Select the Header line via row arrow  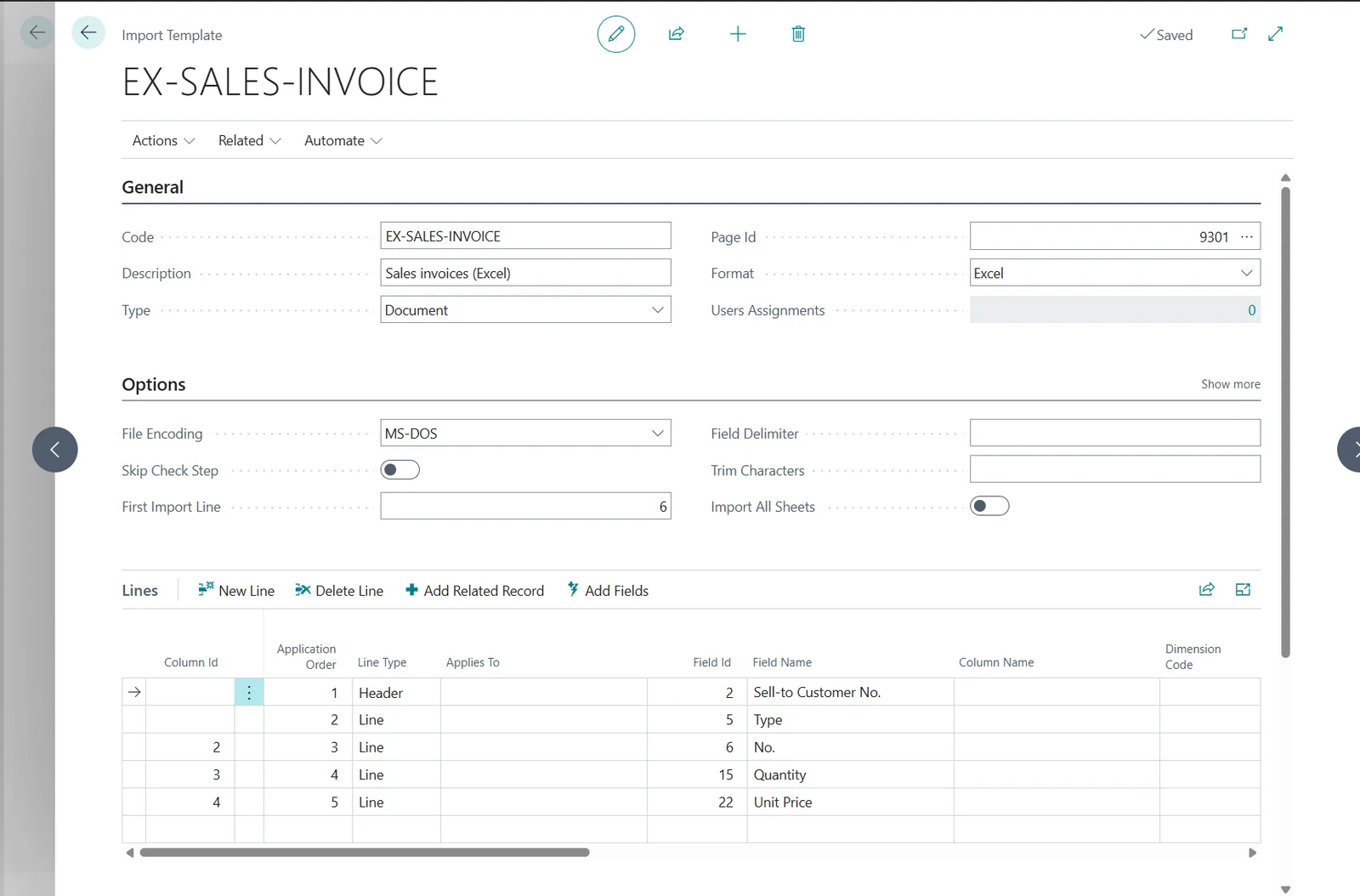coord(134,692)
